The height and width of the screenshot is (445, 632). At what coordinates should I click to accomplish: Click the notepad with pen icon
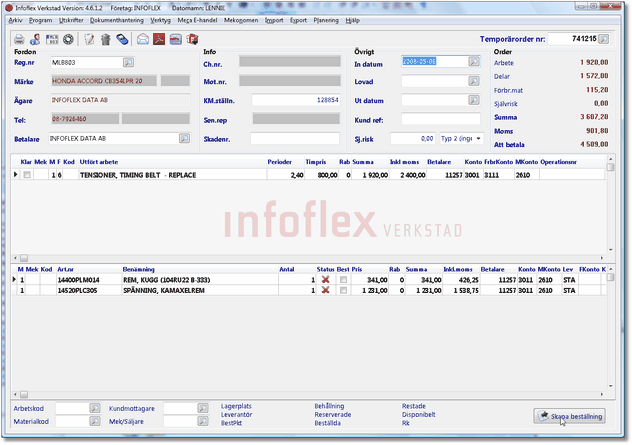89,39
